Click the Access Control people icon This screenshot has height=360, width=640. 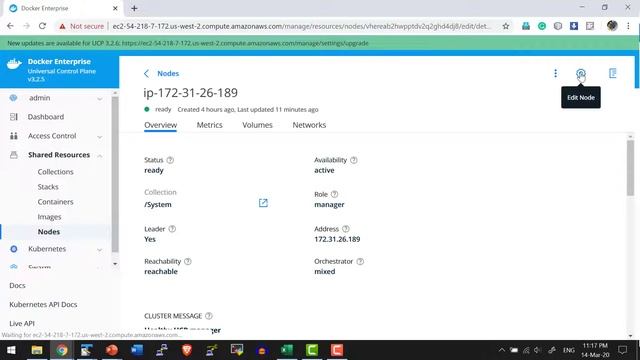(x=13, y=136)
